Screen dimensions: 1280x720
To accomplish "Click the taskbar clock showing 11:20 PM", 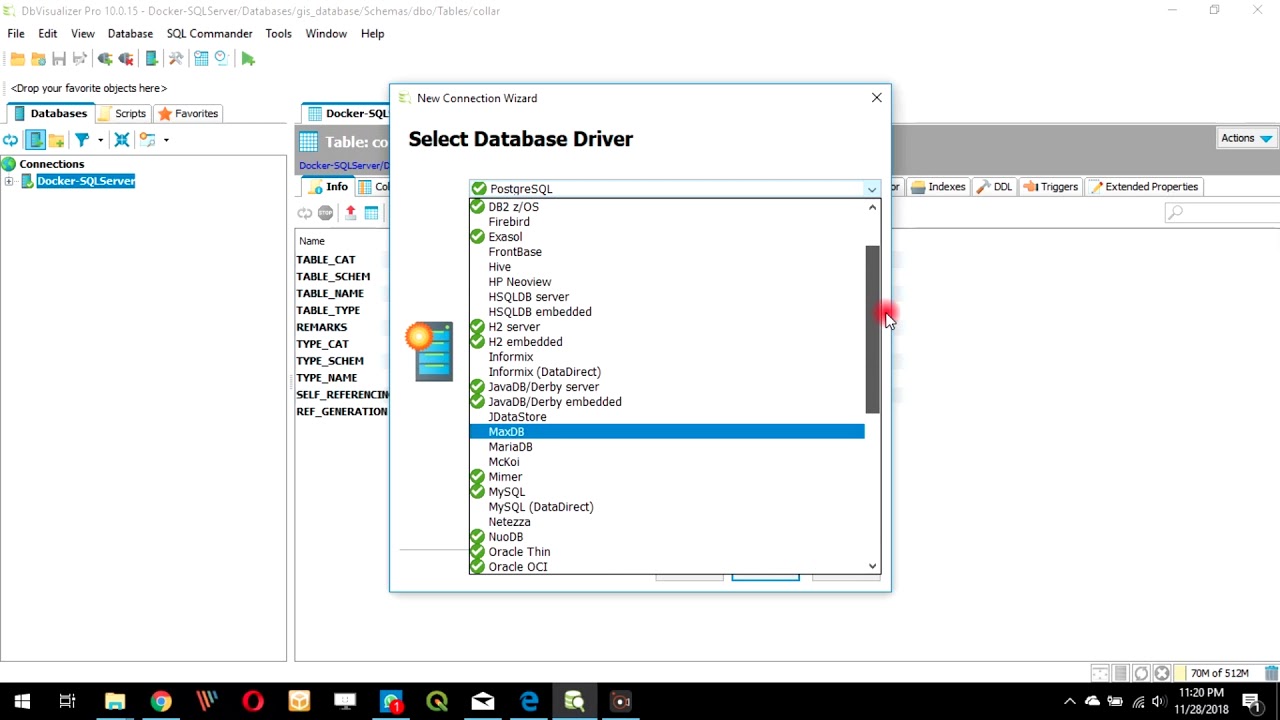I will click(1201, 701).
